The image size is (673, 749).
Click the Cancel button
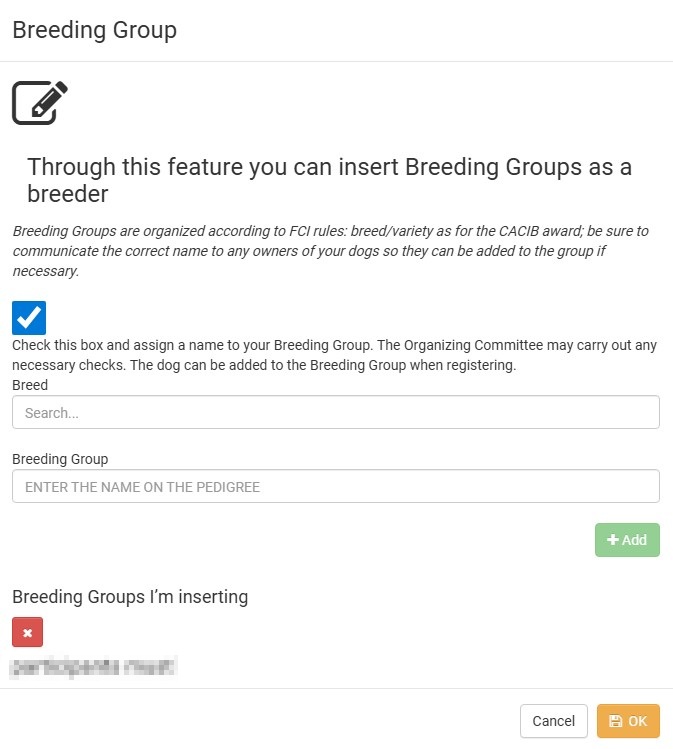553,721
